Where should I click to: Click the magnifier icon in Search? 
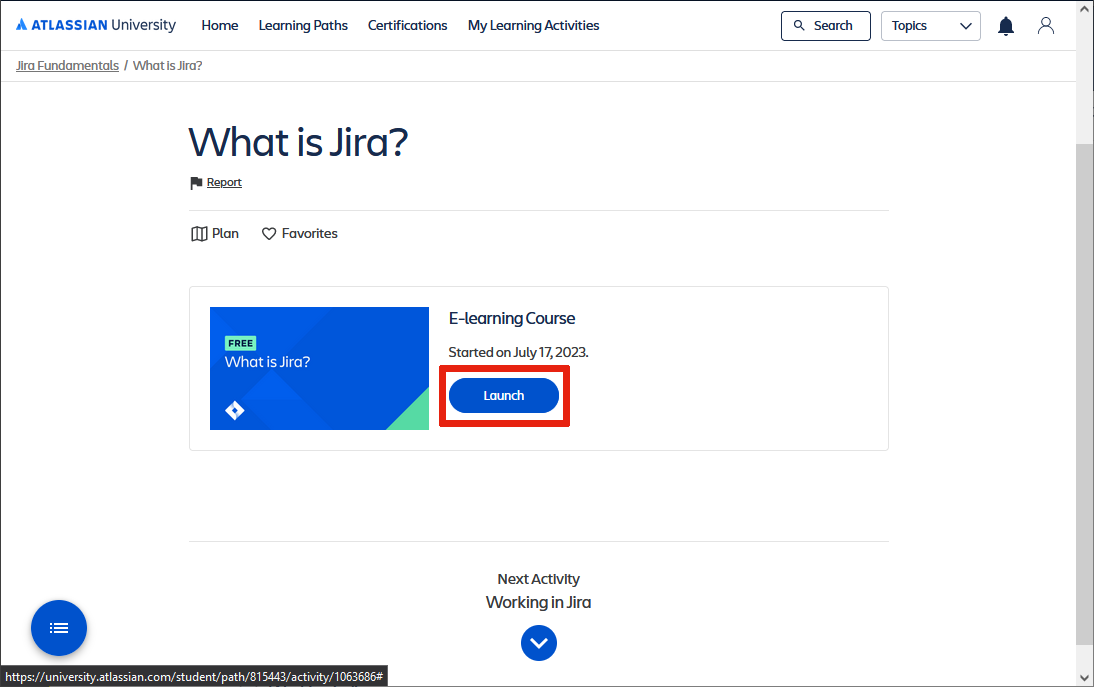799,26
